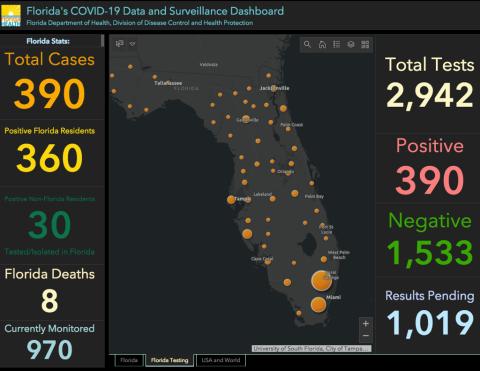This screenshot has height=371, width=480.
Task: Click the left stats panel scrollbar
Action: (x=102, y=41)
